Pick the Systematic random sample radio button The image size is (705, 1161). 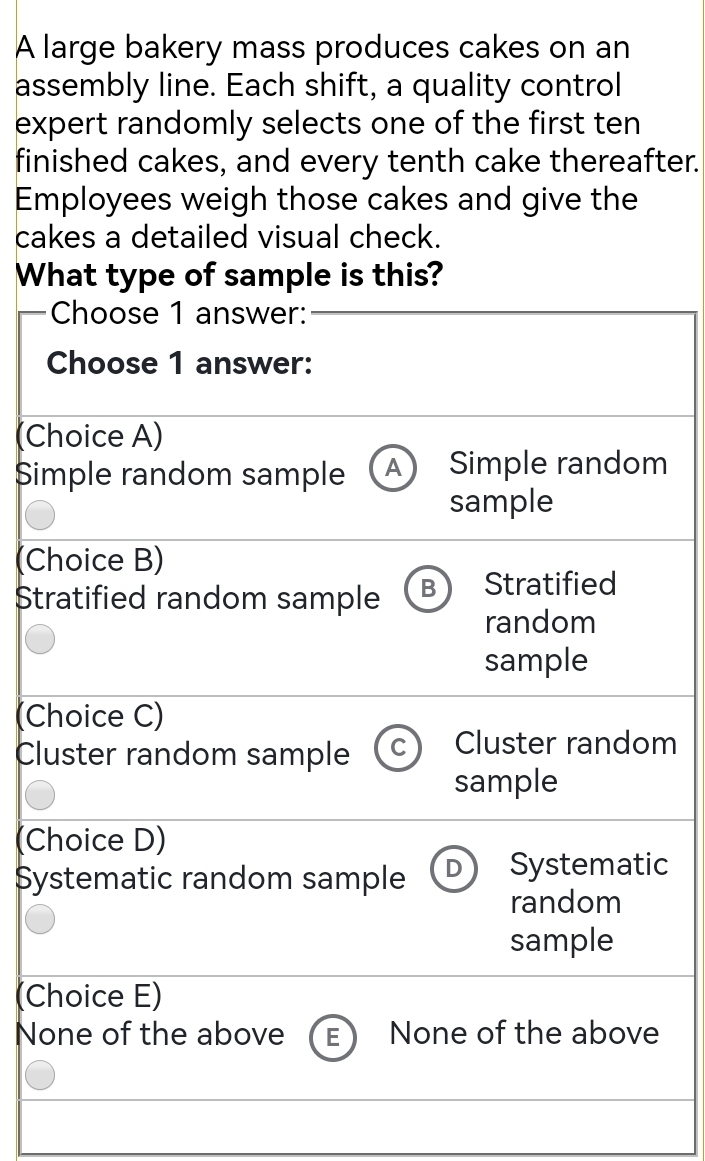(x=40, y=919)
